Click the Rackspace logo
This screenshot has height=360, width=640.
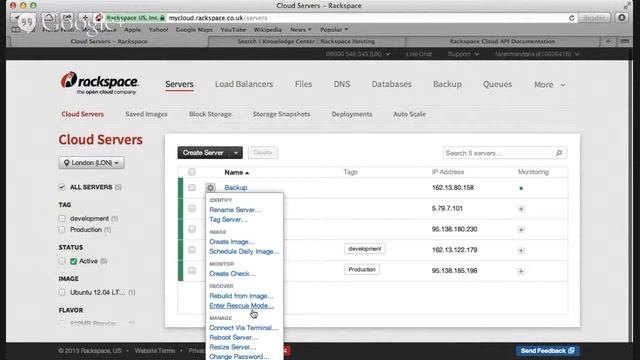coord(100,83)
